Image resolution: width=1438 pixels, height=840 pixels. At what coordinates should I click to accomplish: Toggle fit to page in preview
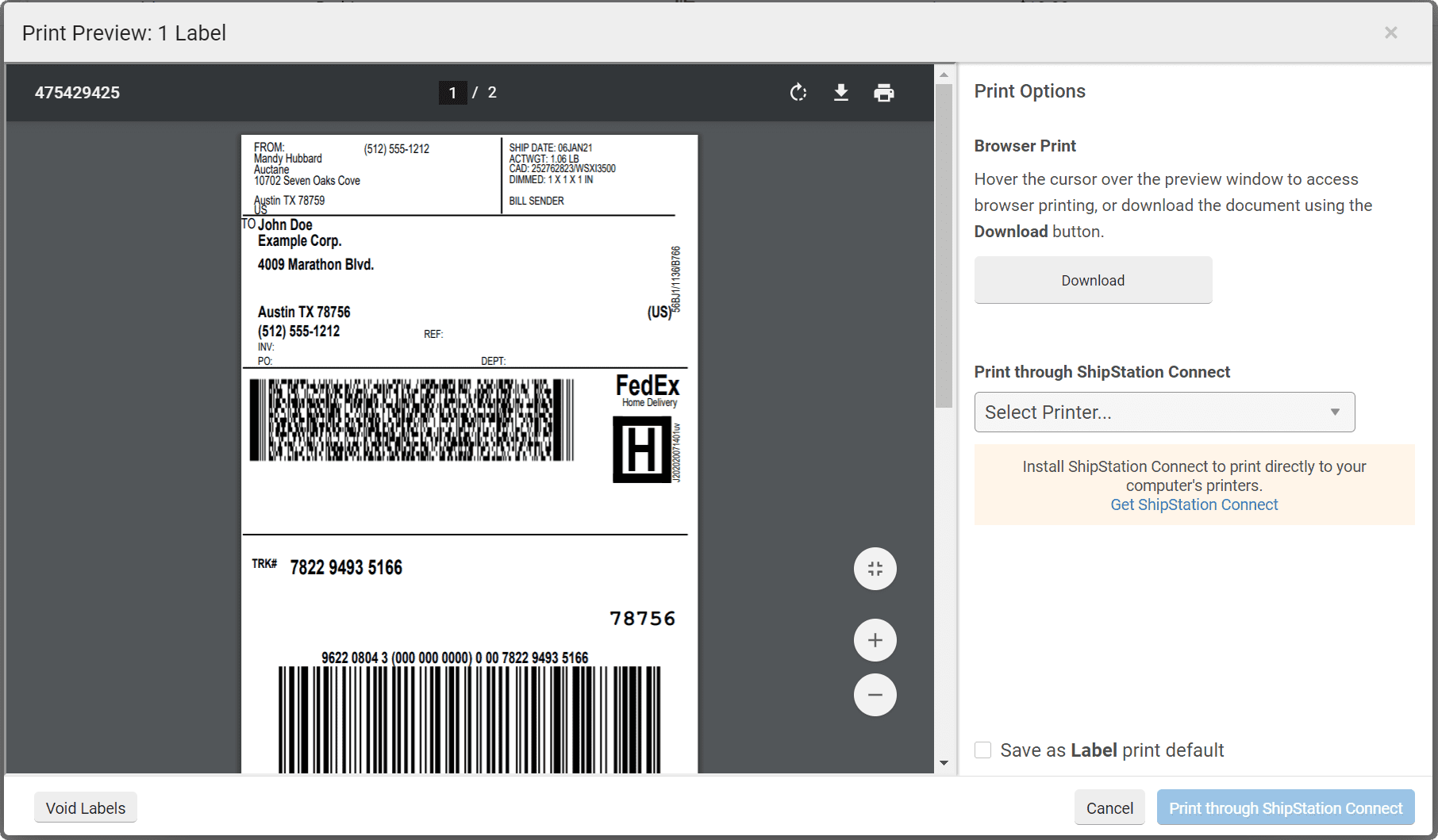coord(875,569)
